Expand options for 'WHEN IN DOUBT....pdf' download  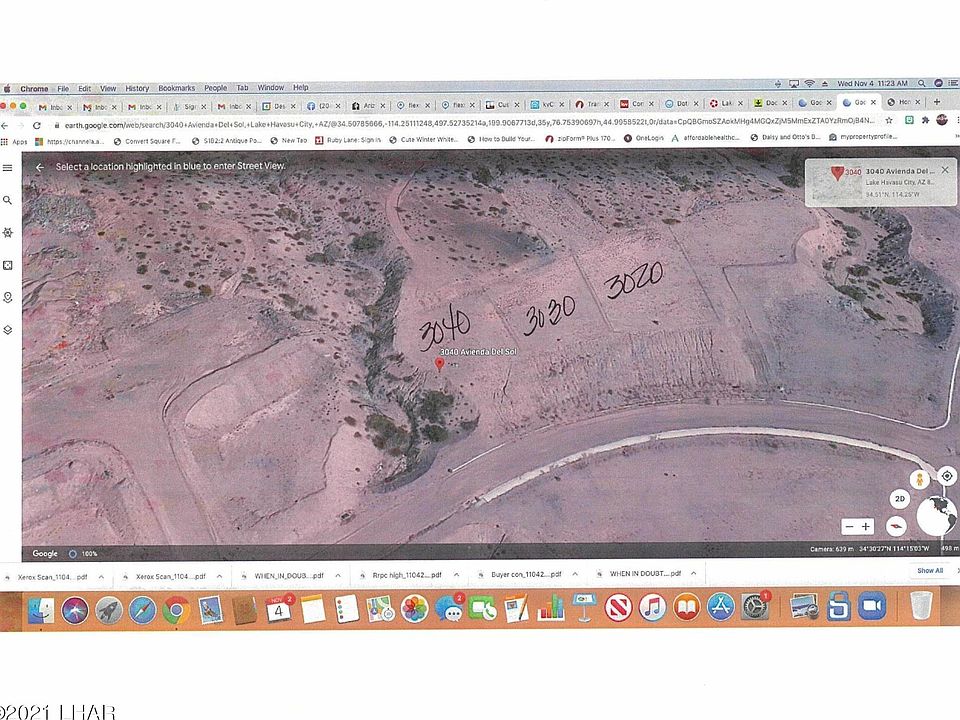[694, 574]
